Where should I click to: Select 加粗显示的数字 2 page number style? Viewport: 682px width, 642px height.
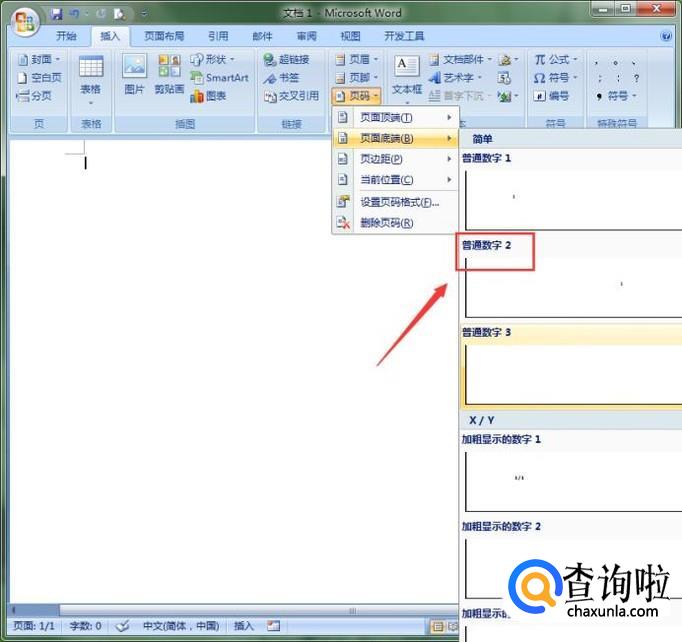point(571,560)
